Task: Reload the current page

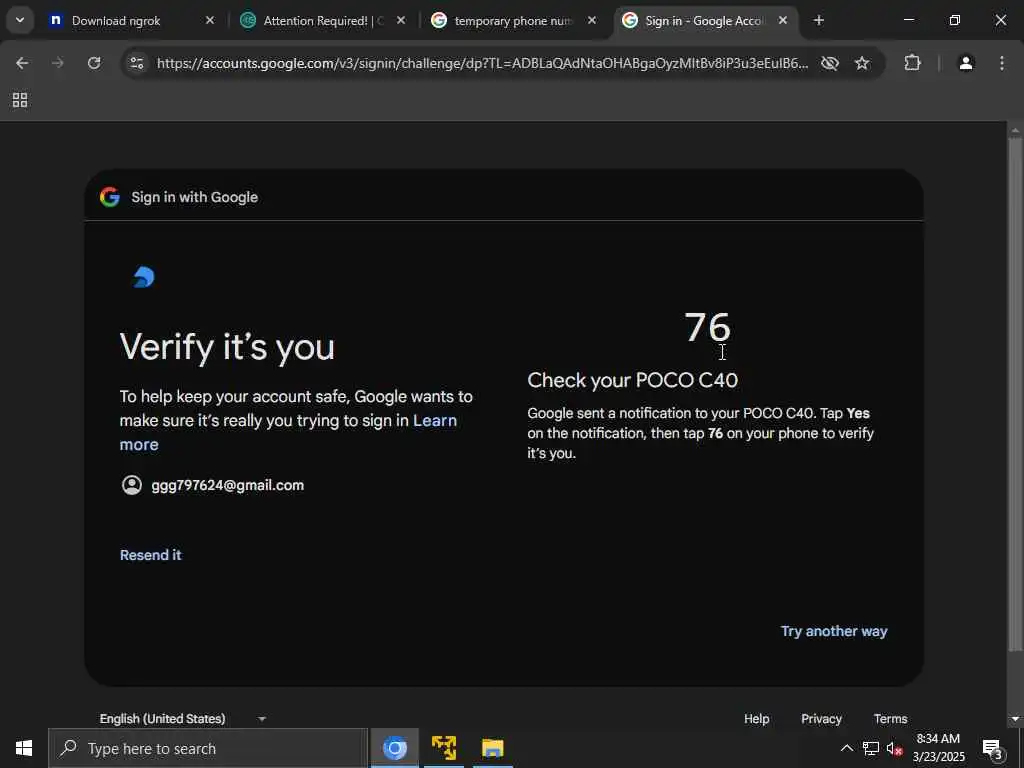Action: (94, 63)
